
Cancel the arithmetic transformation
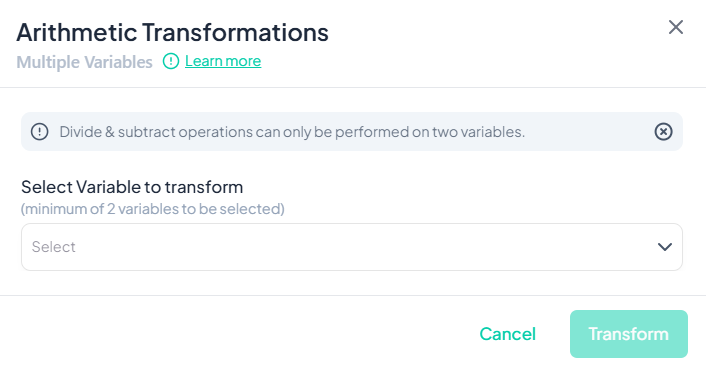[x=507, y=334]
